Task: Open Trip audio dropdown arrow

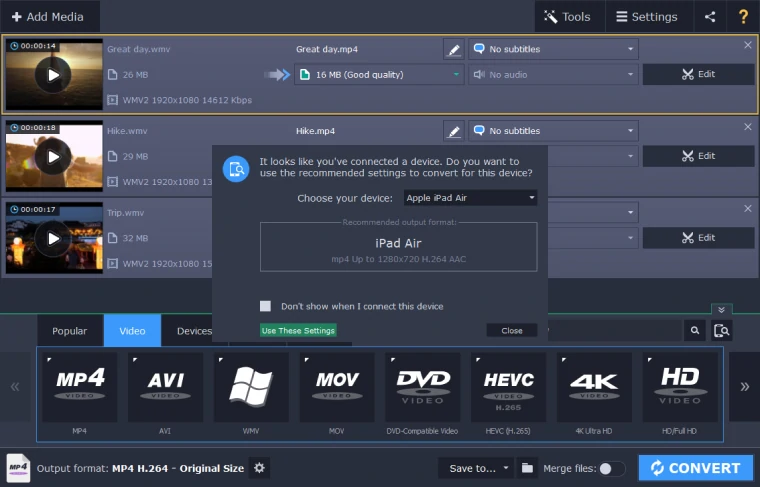Action: point(630,238)
